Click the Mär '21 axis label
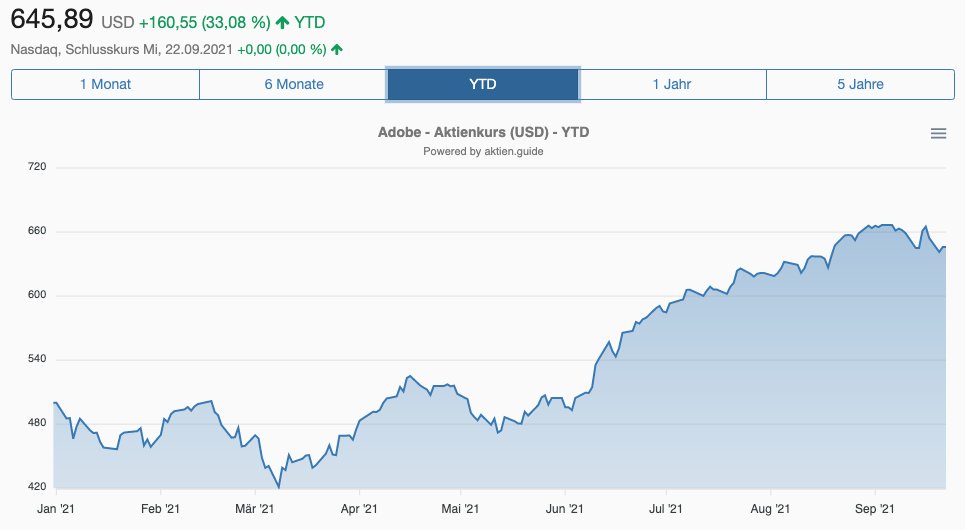The width and height of the screenshot is (965, 530). click(x=254, y=508)
